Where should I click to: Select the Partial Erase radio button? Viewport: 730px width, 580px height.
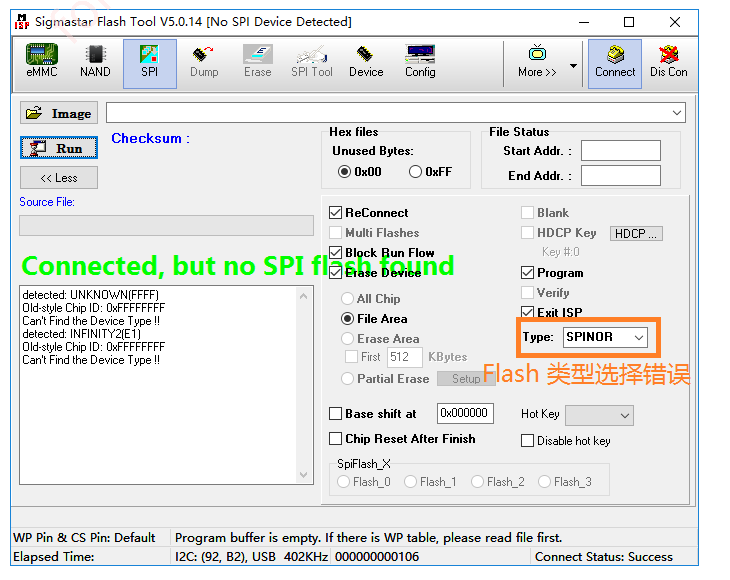click(x=347, y=378)
